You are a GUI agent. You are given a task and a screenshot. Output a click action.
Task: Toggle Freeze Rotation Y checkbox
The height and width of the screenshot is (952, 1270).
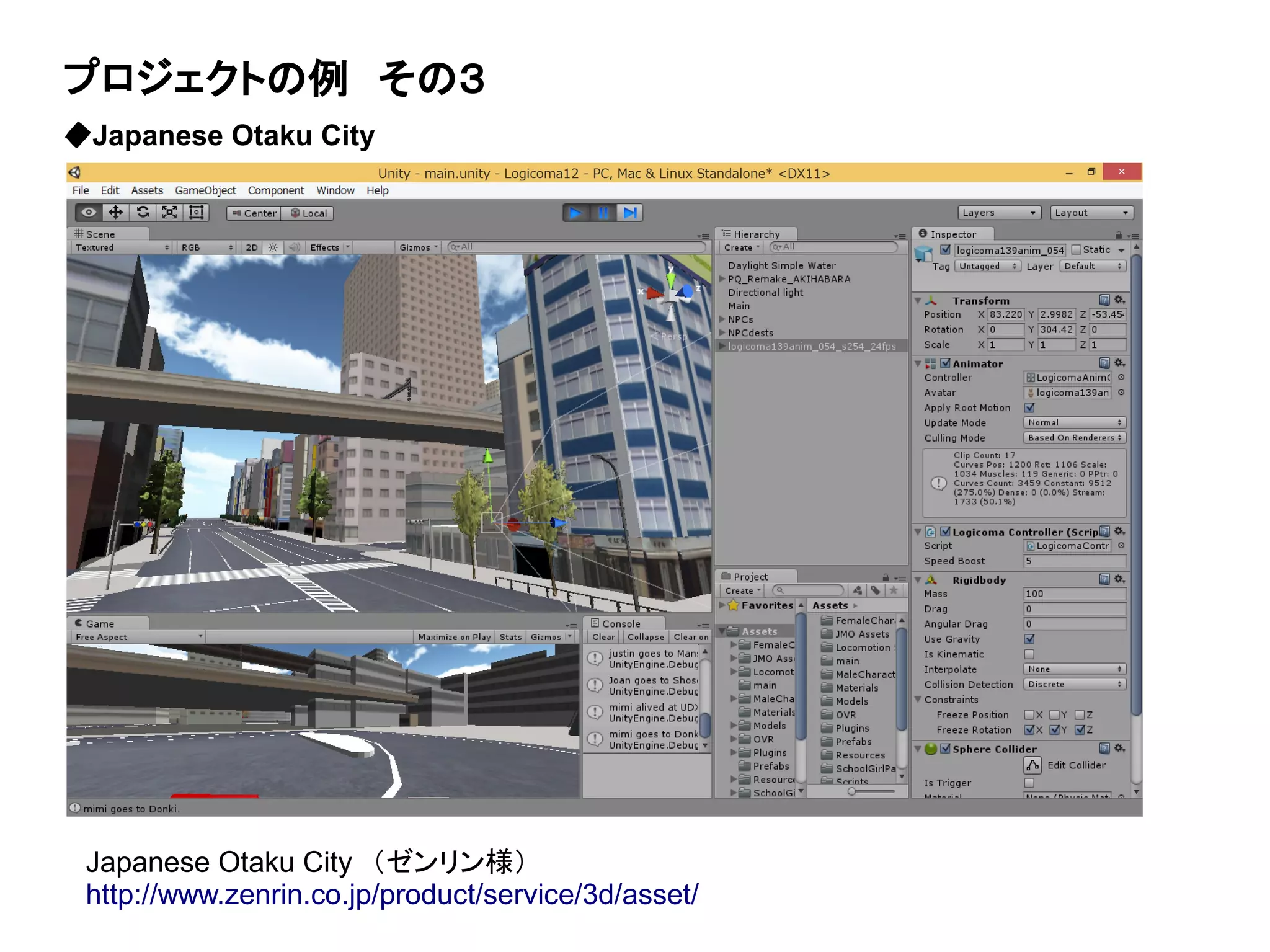[1054, 730]
